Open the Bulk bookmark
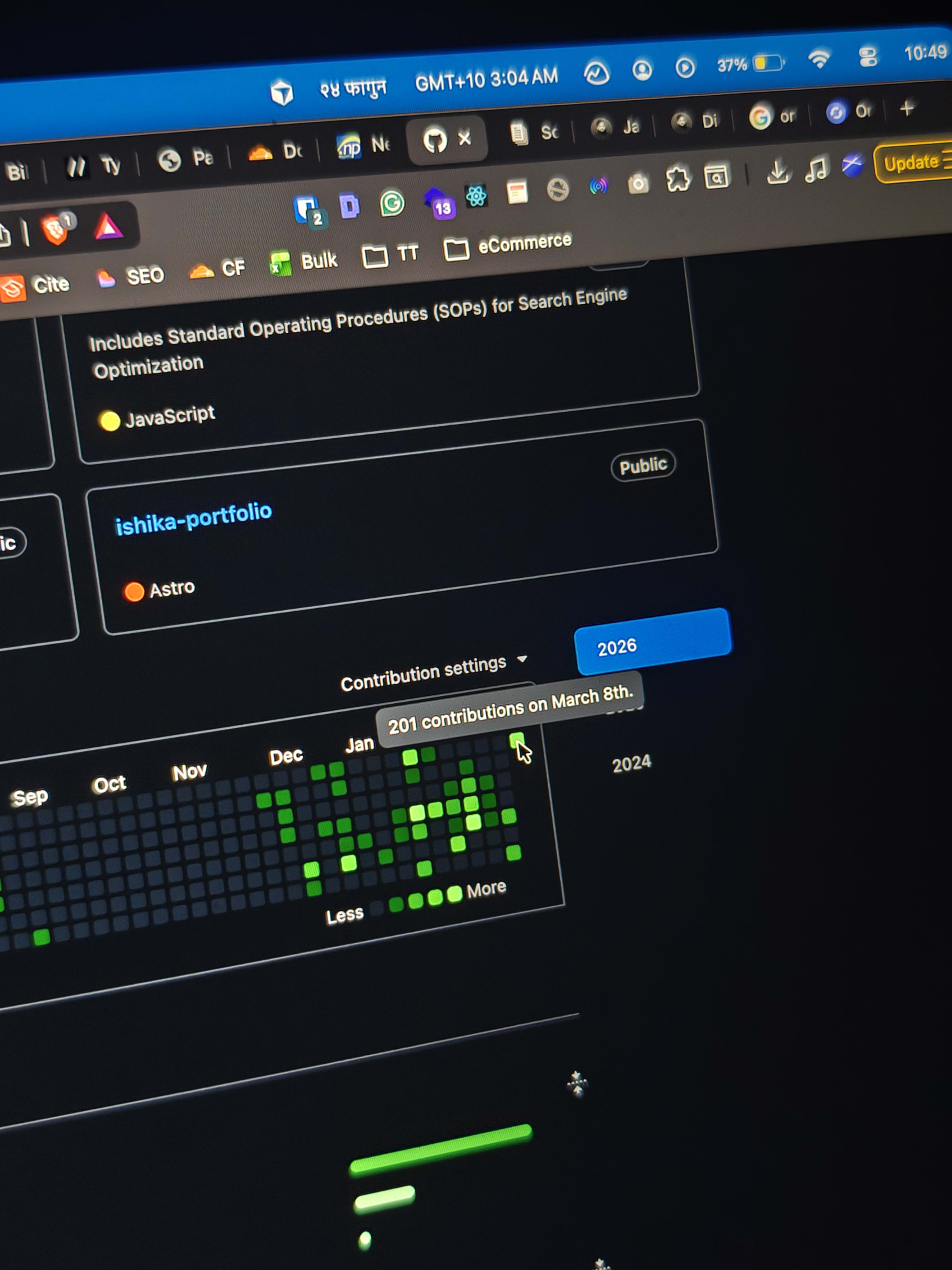 304,262
